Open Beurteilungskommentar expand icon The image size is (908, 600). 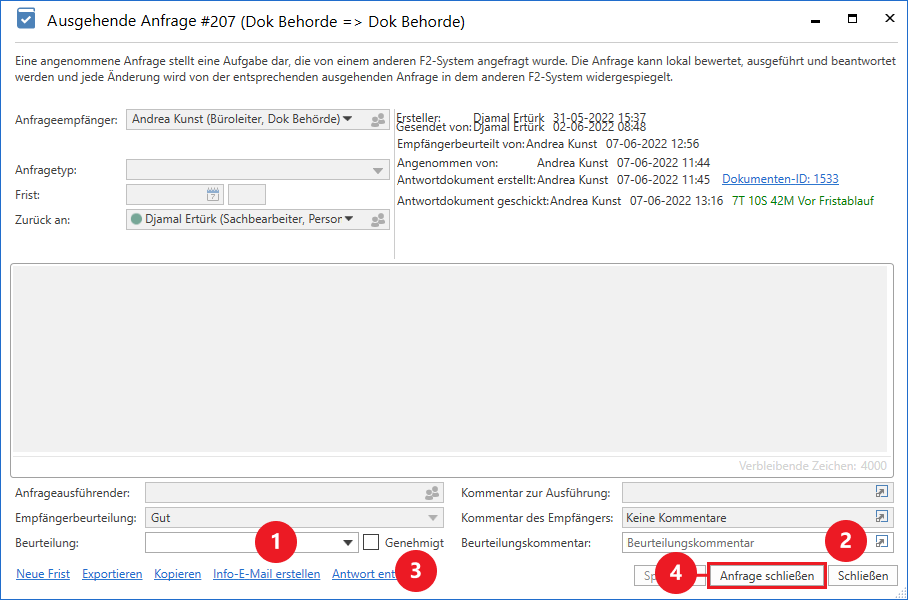[x=881, y=542]
